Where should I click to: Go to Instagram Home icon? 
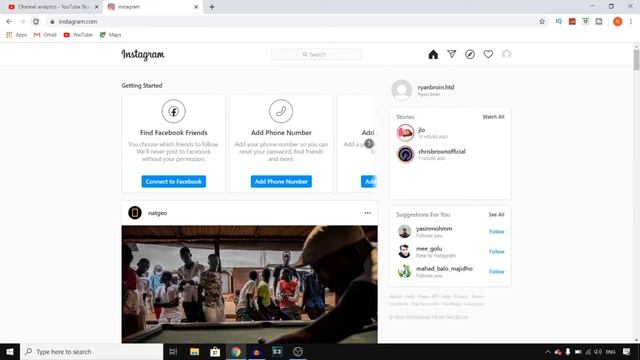(x=433, y=54)
